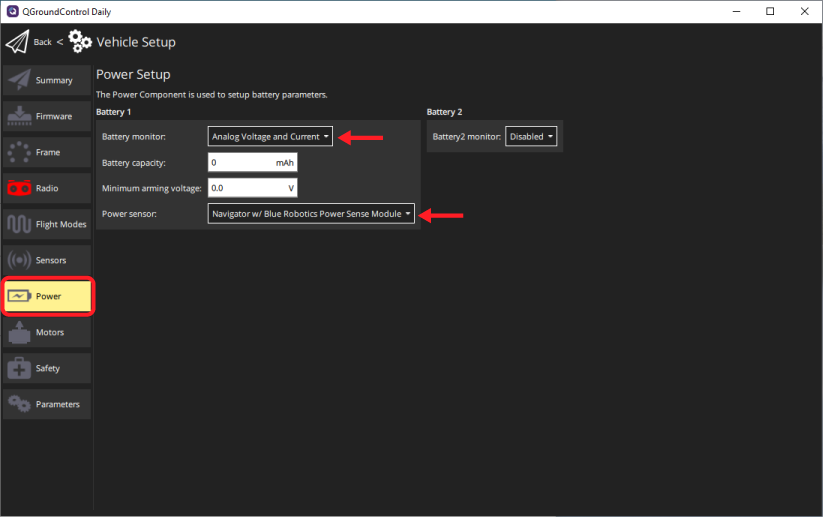Click the Battery capacity input field

tap(242, 162)
